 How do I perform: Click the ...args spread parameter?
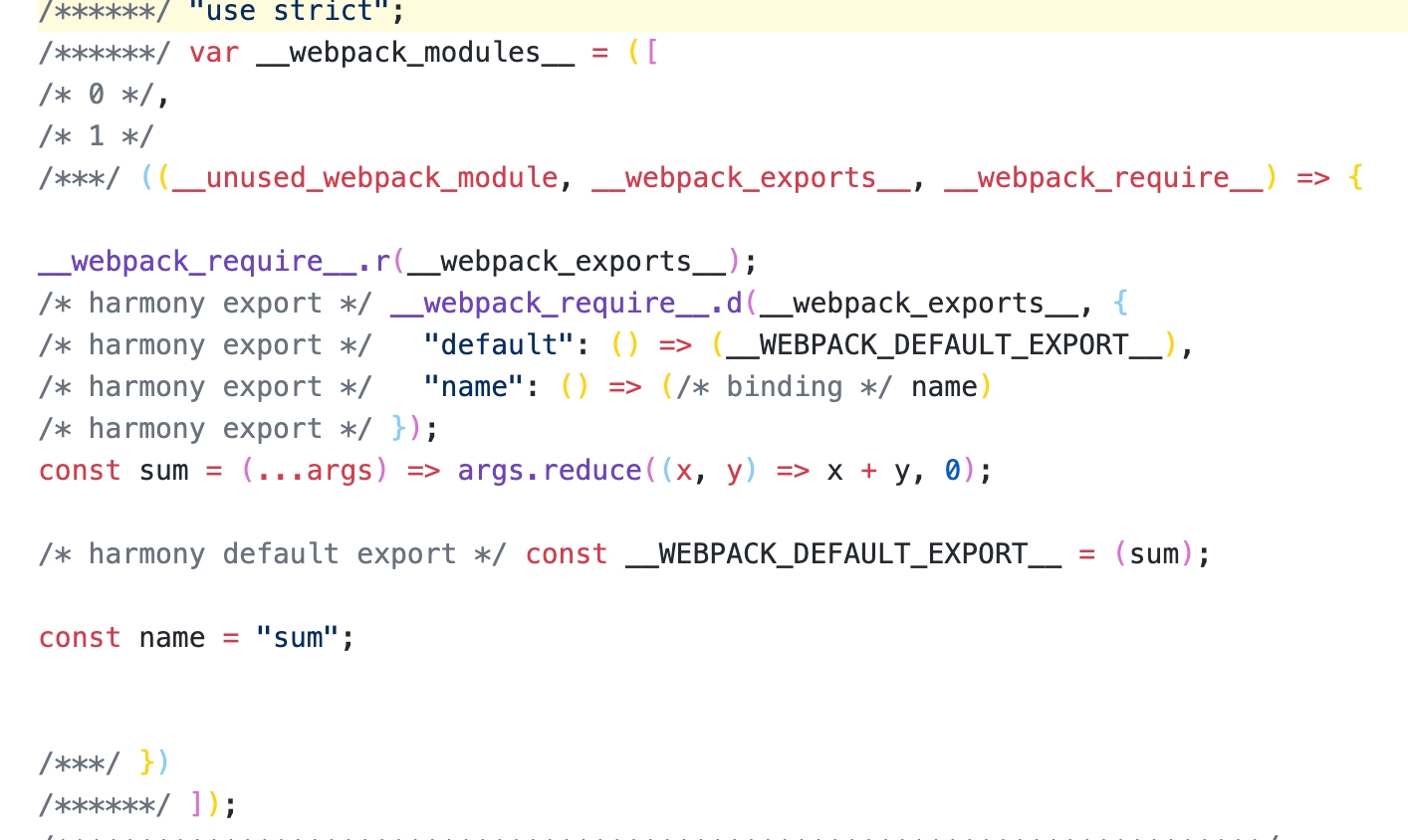pos(315,470)
